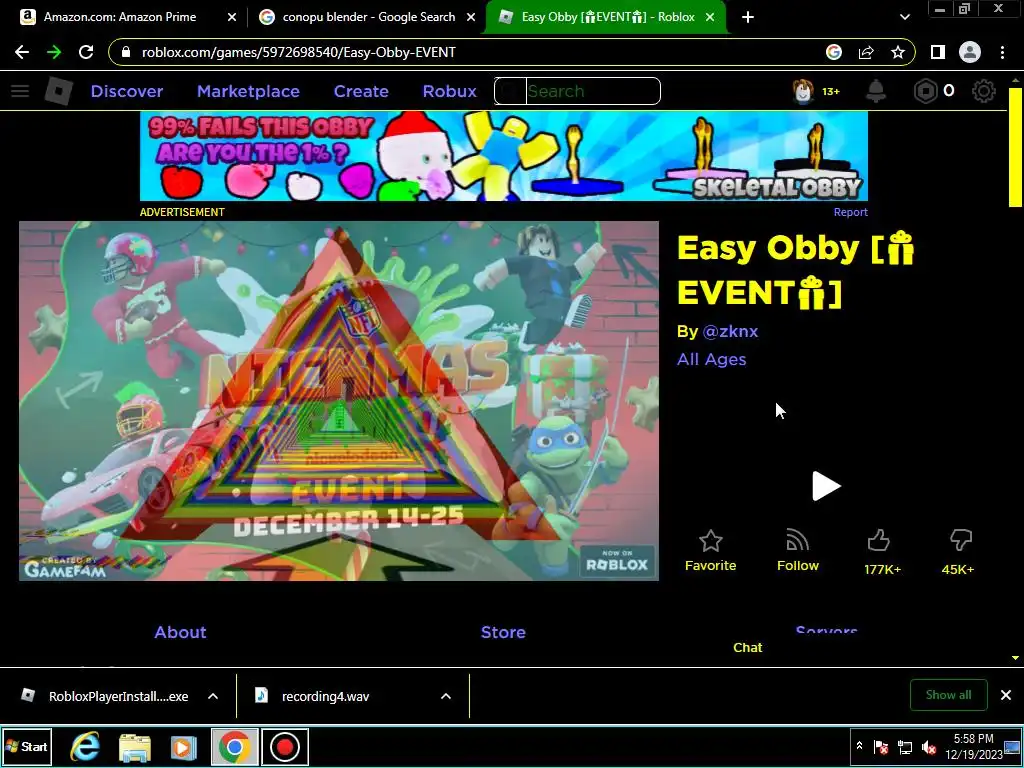Close the Amazon Prime tab
Viewport: 1024px width, 768px height.
point(232,18)
